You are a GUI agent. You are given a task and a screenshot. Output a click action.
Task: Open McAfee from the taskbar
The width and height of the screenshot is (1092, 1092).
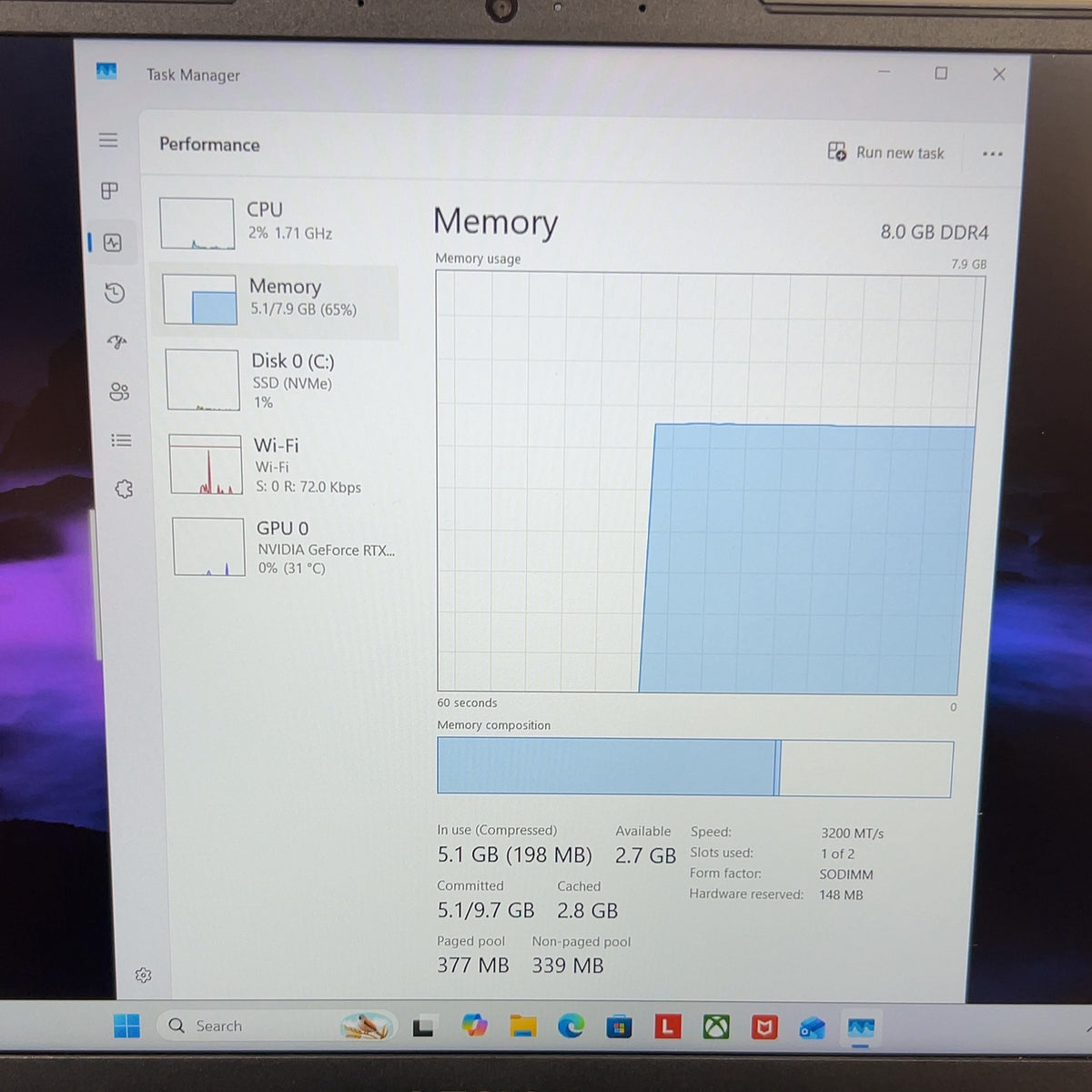click(764, 1027)
